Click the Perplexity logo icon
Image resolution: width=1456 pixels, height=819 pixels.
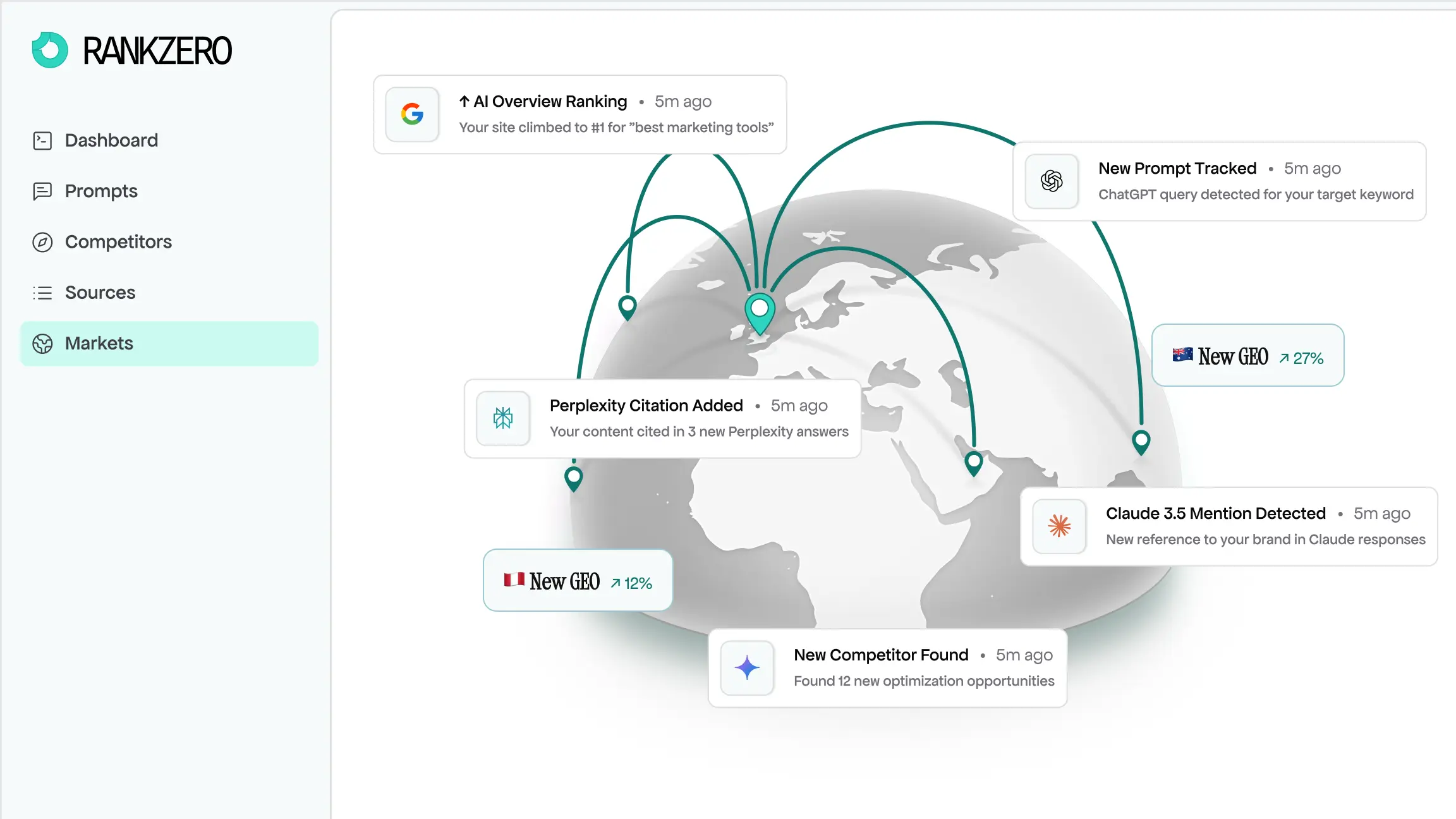503,418
